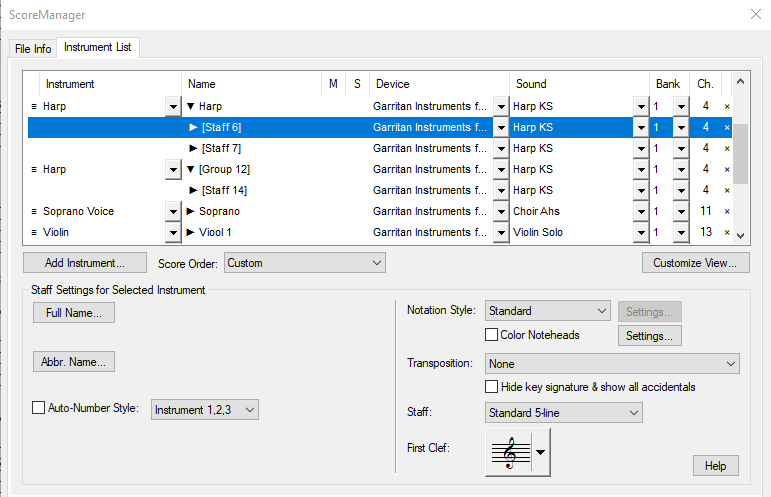Expand the Soprano row disclosure triangle
771x497 pixels.
point(191,212)
